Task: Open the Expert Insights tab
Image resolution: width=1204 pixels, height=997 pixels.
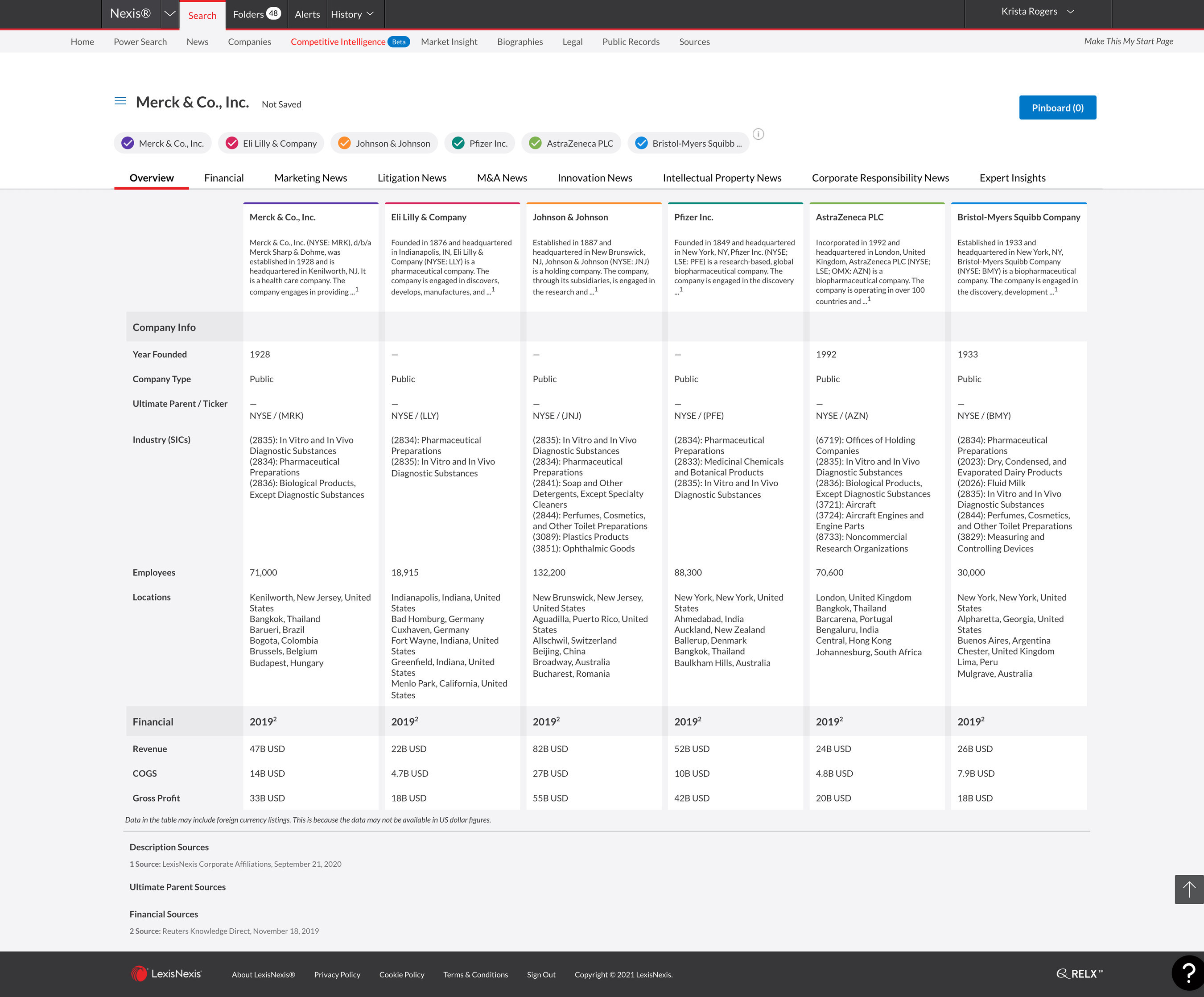Action: coord(1012,178)
